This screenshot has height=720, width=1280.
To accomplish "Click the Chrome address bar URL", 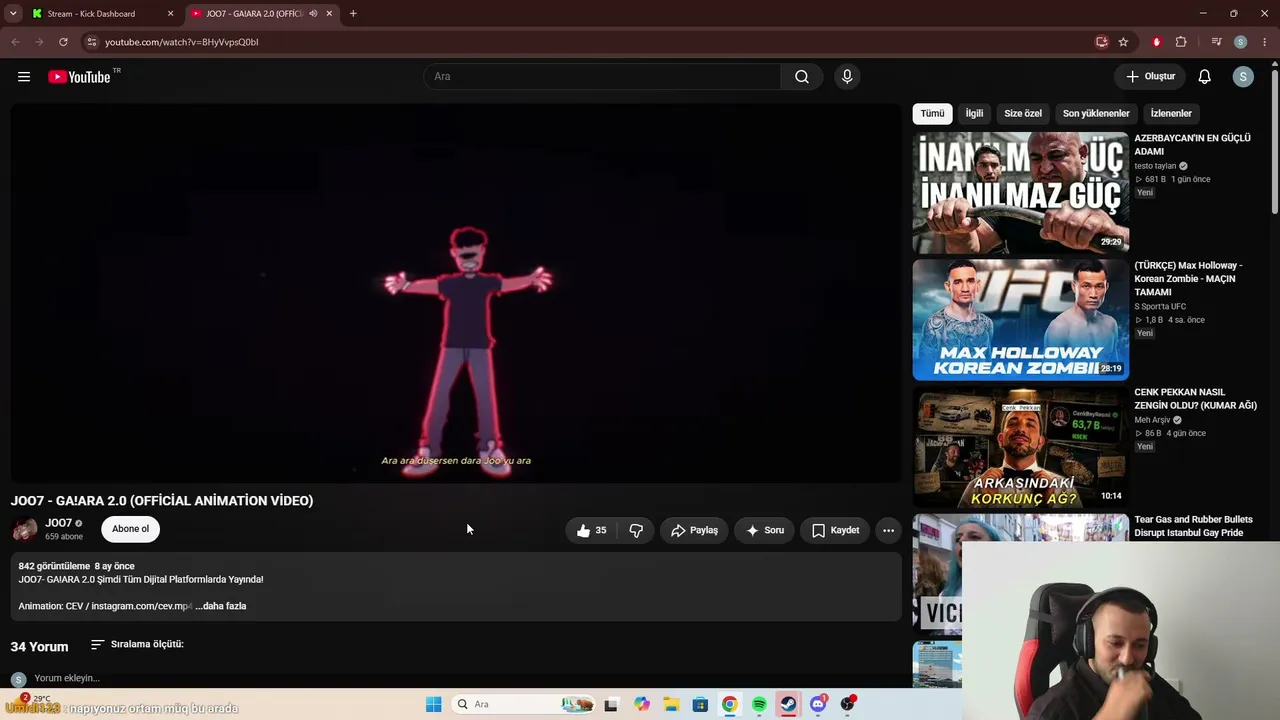I will (182, 42).
